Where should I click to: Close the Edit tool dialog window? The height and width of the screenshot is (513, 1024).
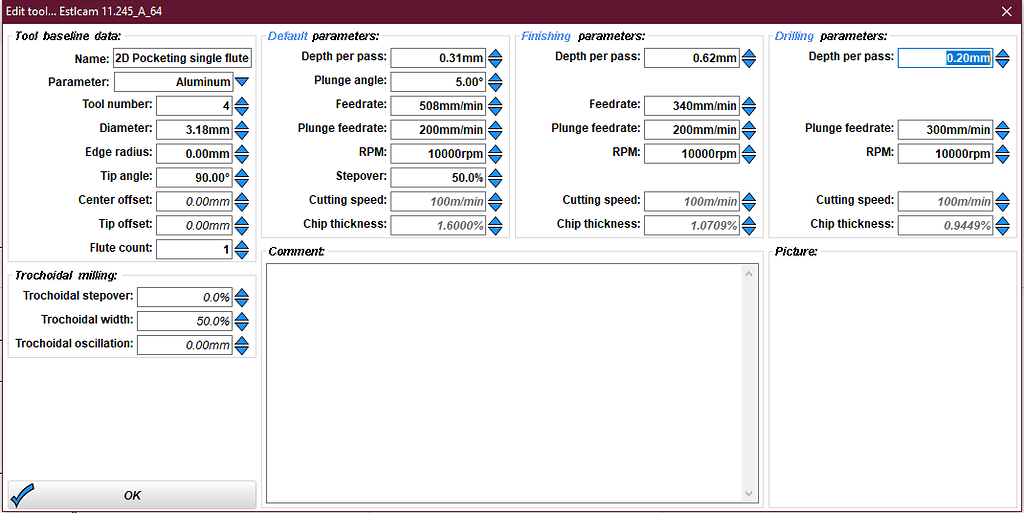click(x=1006, y=10)
